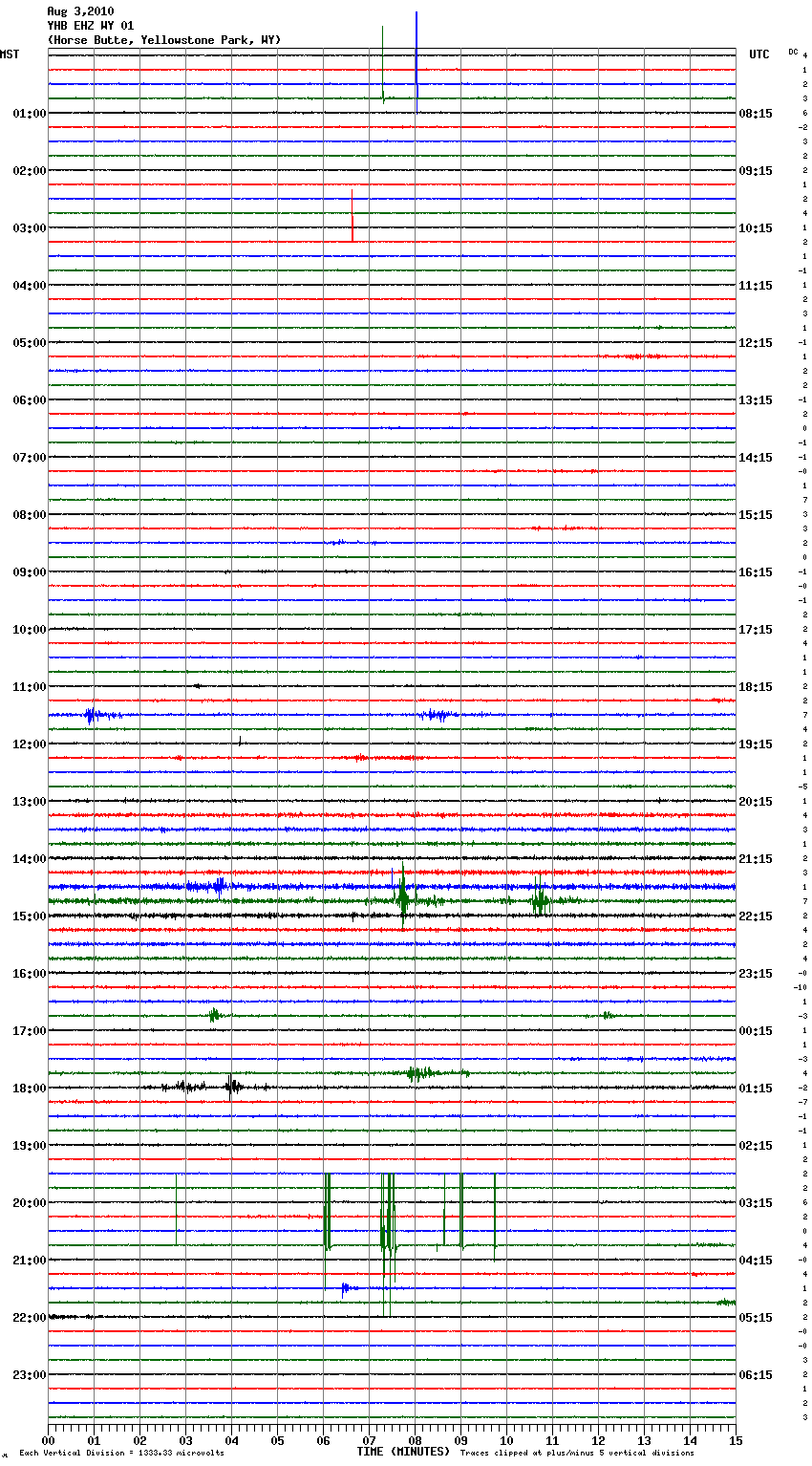Viewport: 812px width, 1466px height.
Task: Click the green event burst near minute 8 before 15:00
Action: tap(403, 896)
